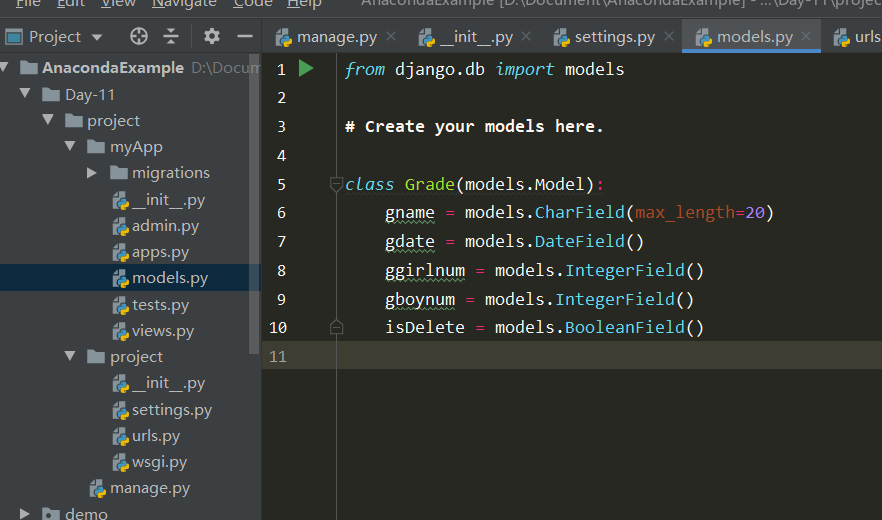Click the collapse all icon in Project panel
The height and width of the screenshot is (520, 882).
pyautogui.click(x=171, y=37)
